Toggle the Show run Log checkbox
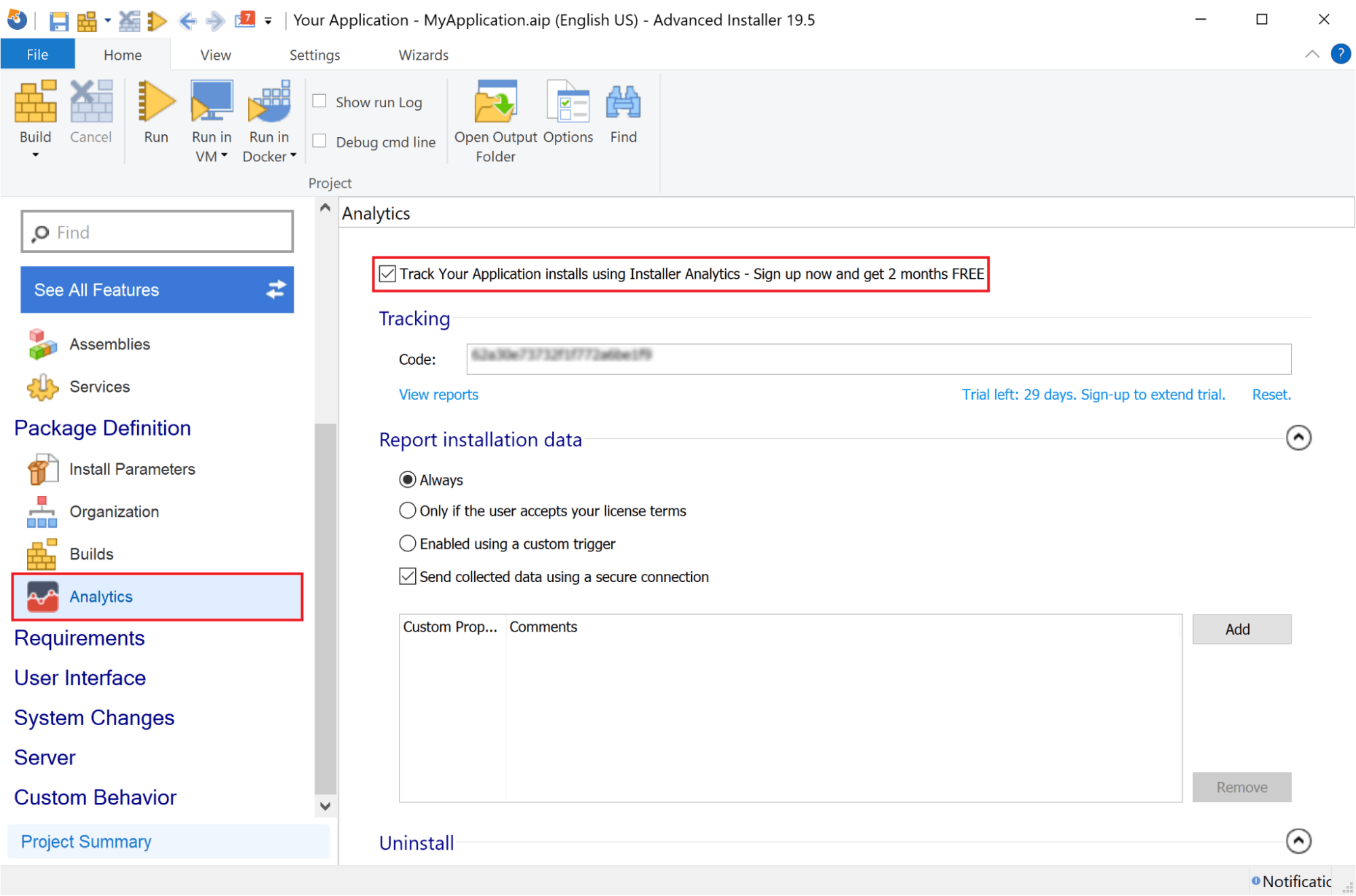The width and height of the screenshot is (1356, 896). (319, 101)
